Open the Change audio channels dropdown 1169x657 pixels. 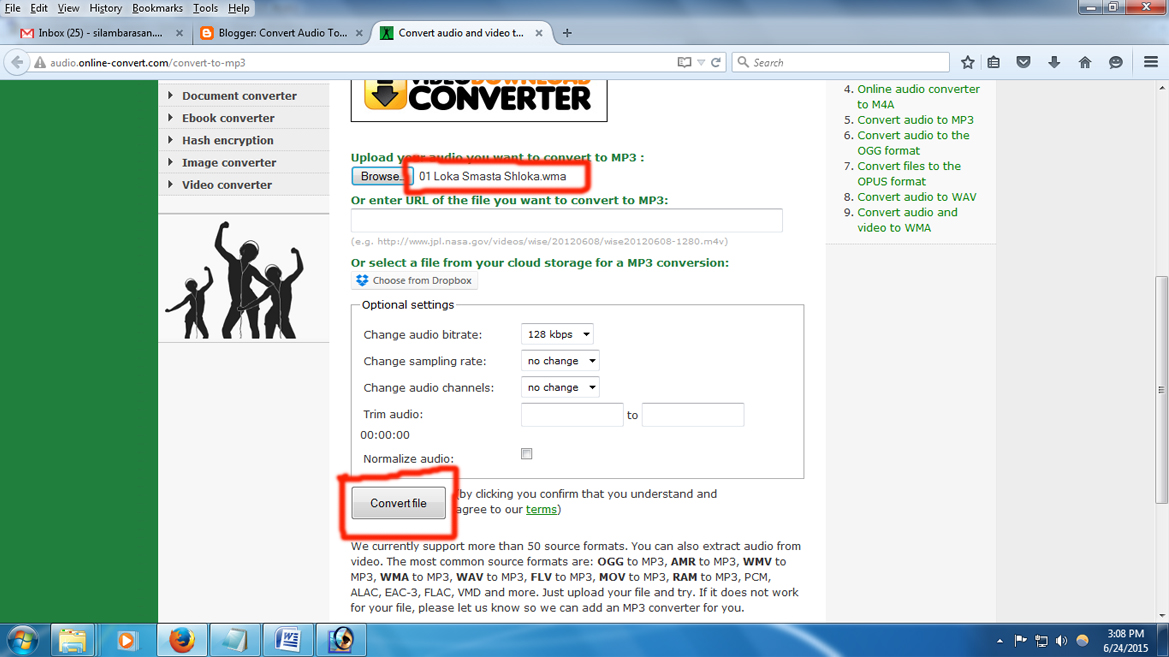tap(559, 387)
